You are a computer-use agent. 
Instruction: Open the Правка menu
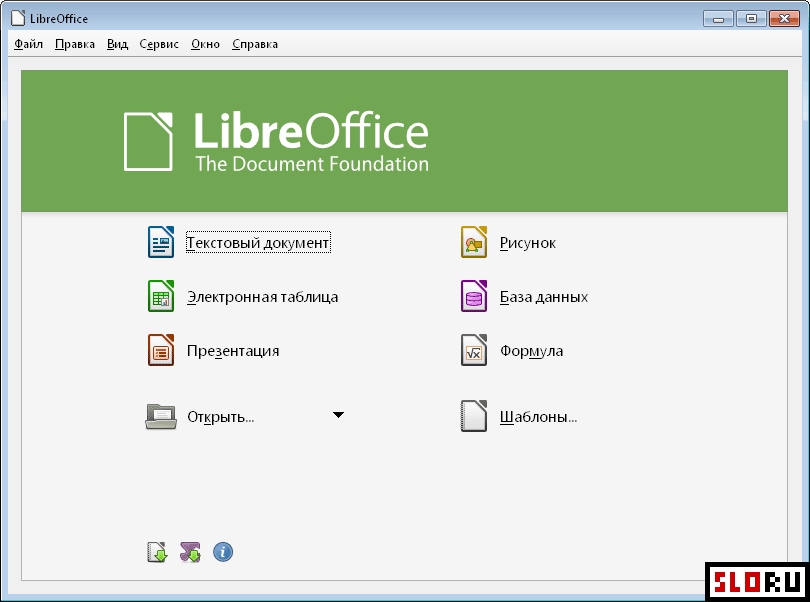pyautogui.click(x=75, y=44)
